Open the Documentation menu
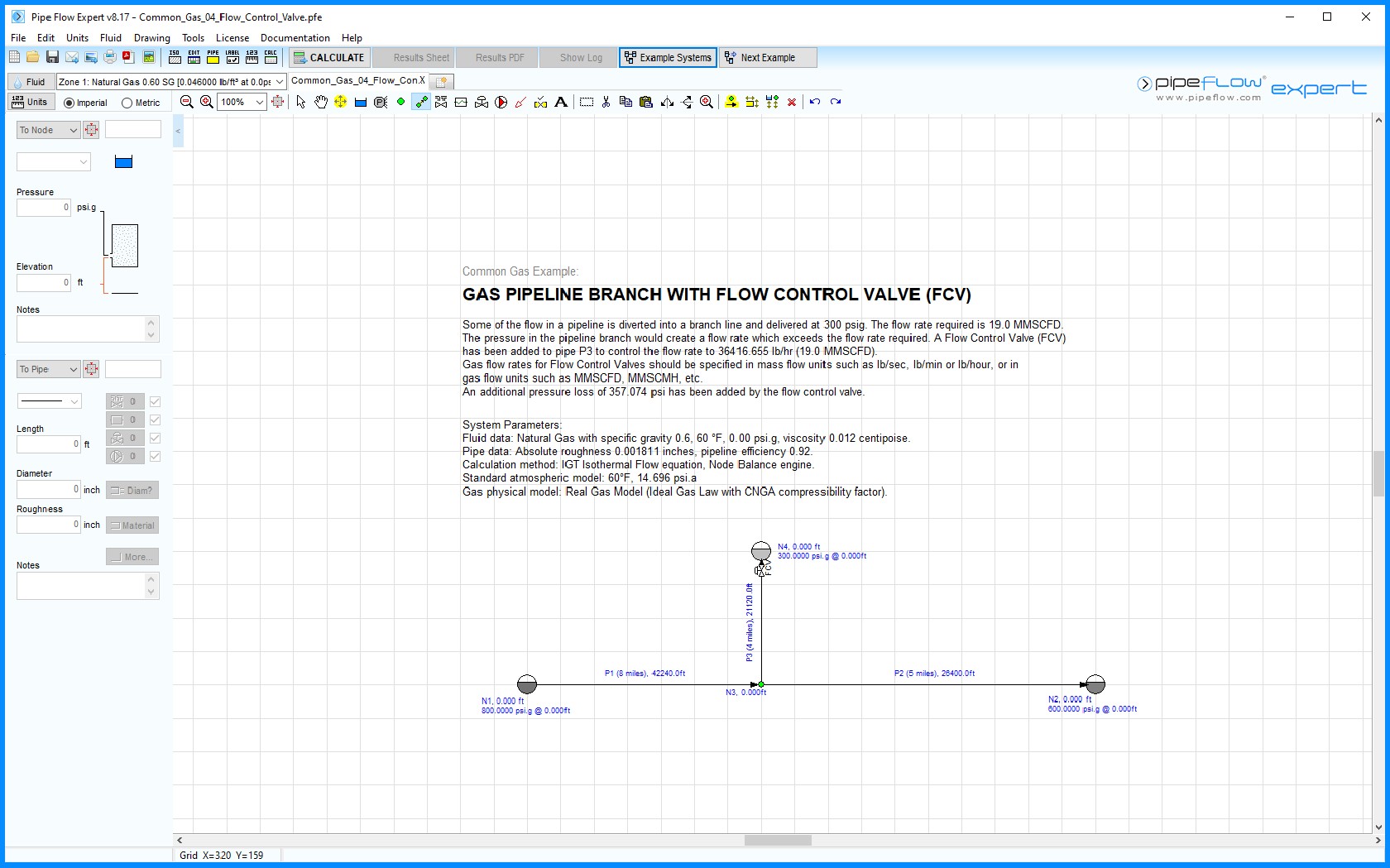 [295, 38]
